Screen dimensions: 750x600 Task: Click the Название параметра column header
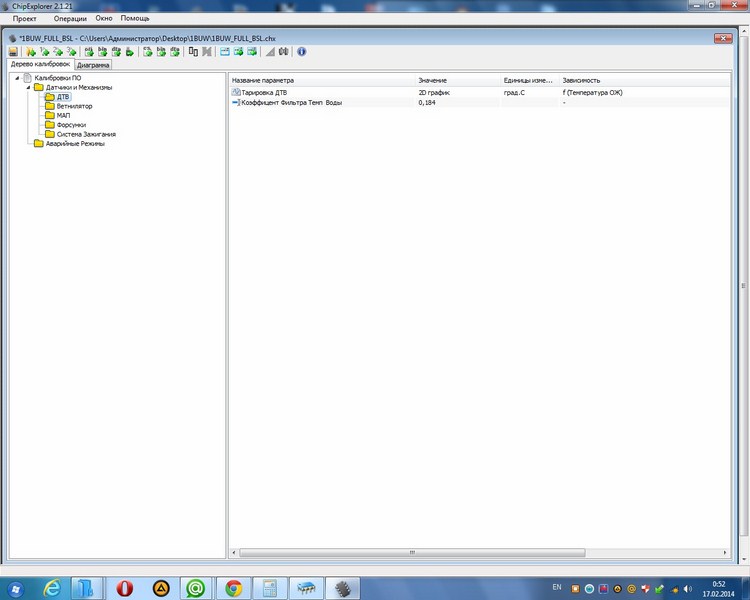pyautogui.click(x=263, y=79)
